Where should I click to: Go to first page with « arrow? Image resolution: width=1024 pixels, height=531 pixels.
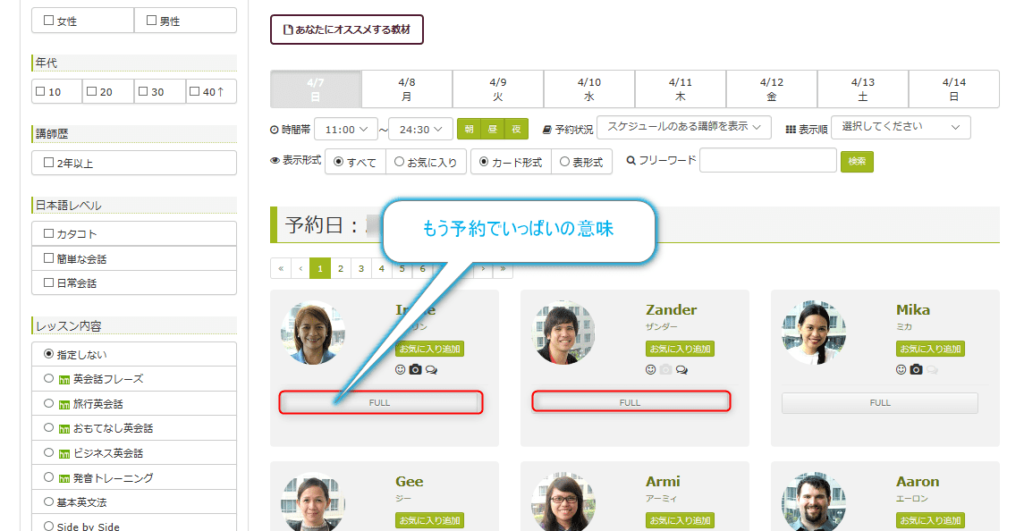pos(281,268)
